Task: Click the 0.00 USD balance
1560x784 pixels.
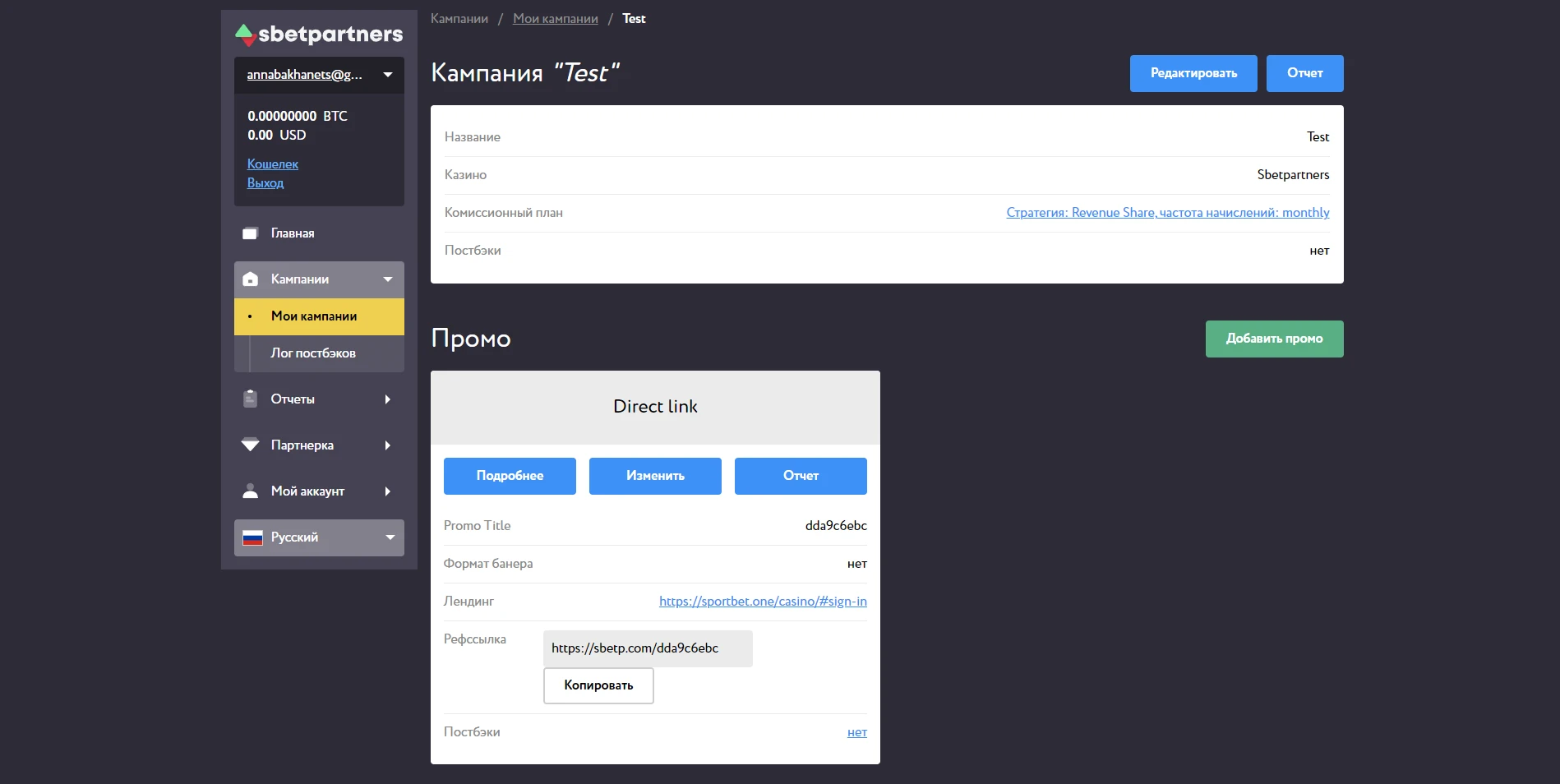Action: point(277,136)
